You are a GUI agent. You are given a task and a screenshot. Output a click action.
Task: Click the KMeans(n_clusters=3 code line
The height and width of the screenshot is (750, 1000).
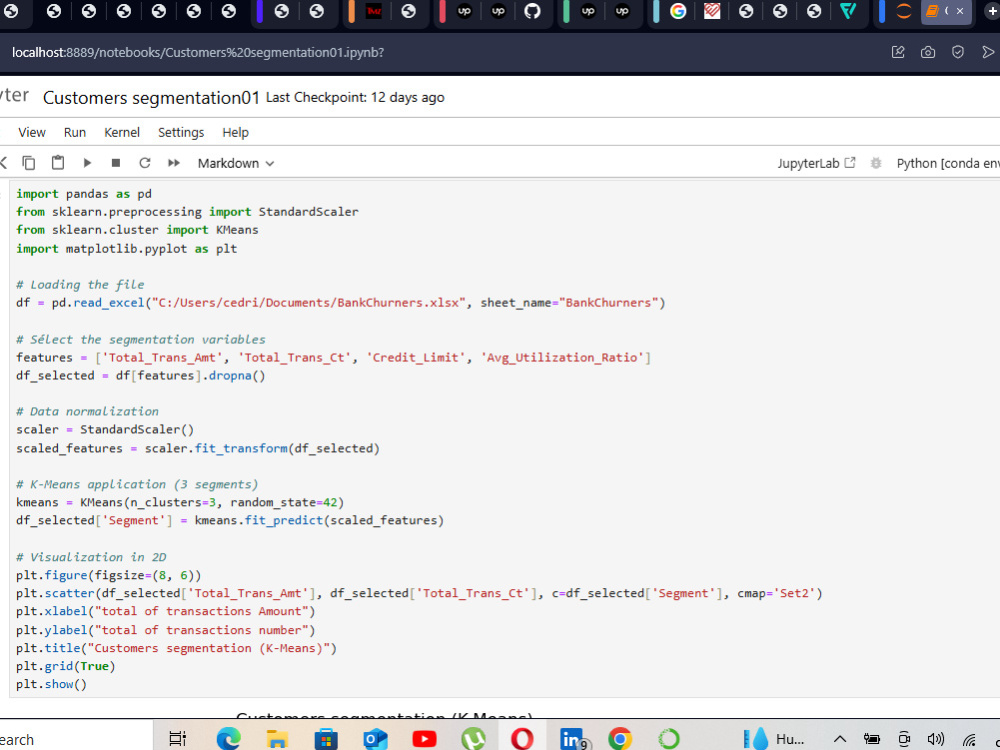(180, 502)
